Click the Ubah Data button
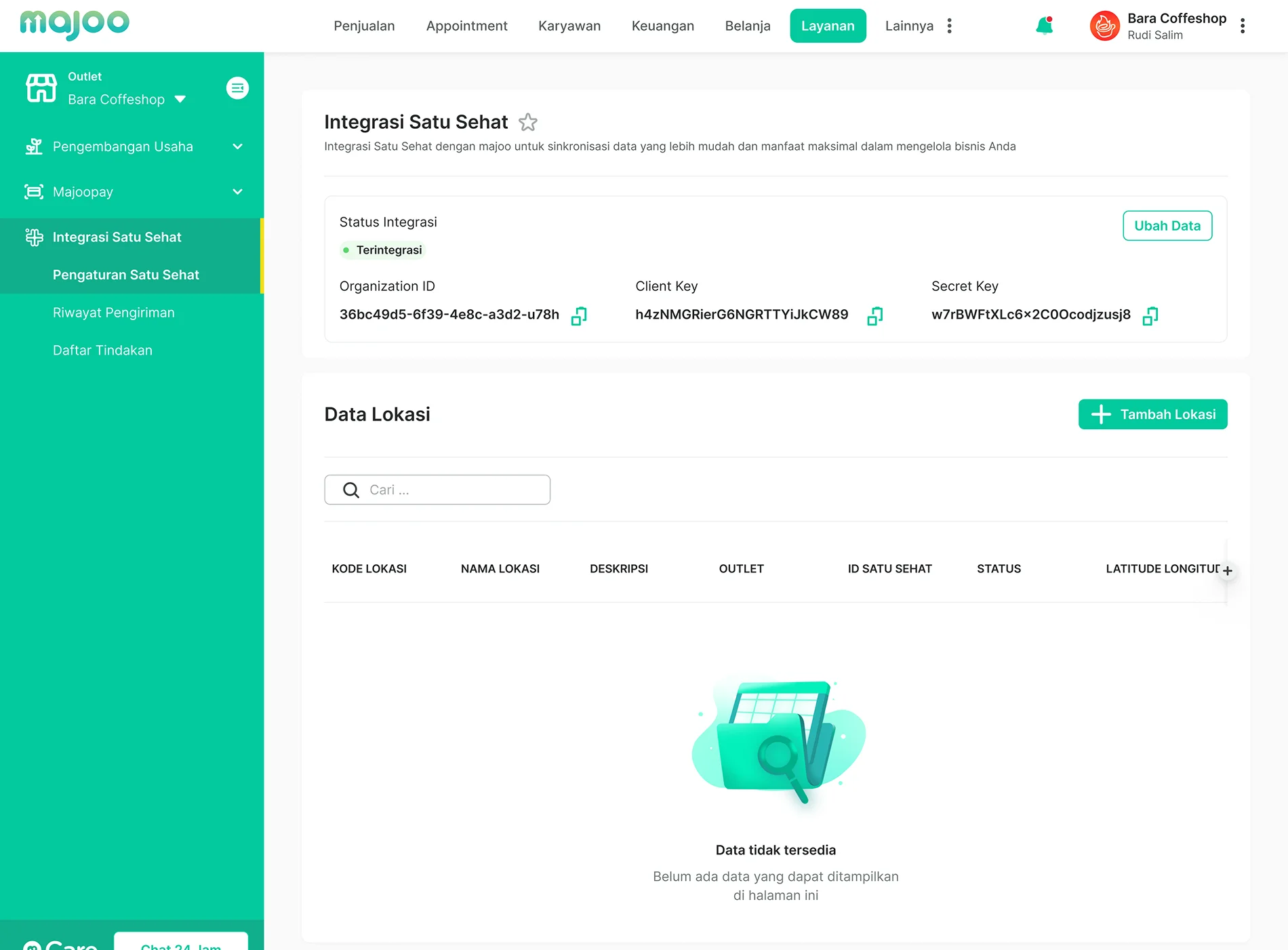Viewport: 1288px width, 950px height. (x=1167, y=226)
